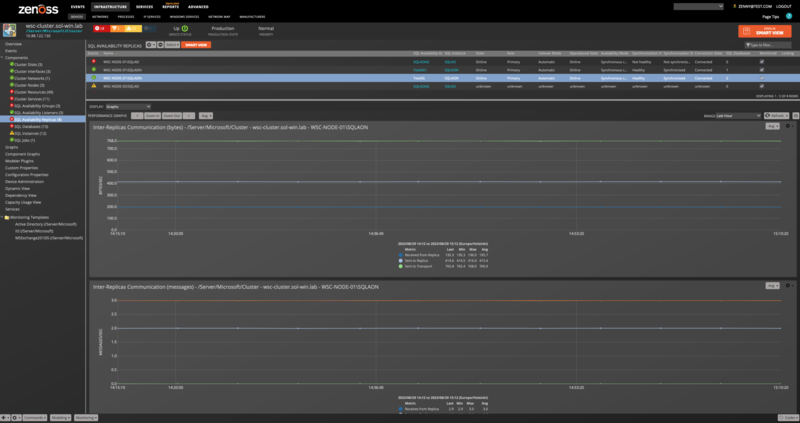The height and width of the screenshot is (423, 800).
Task: Toggle Monitored checkbox for second row TestAG1
Action: tap(762, 70)
